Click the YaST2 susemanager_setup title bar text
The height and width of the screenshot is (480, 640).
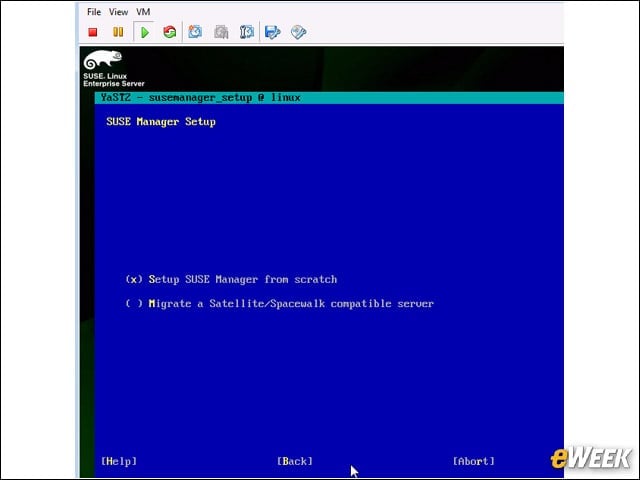coord(201,98)
